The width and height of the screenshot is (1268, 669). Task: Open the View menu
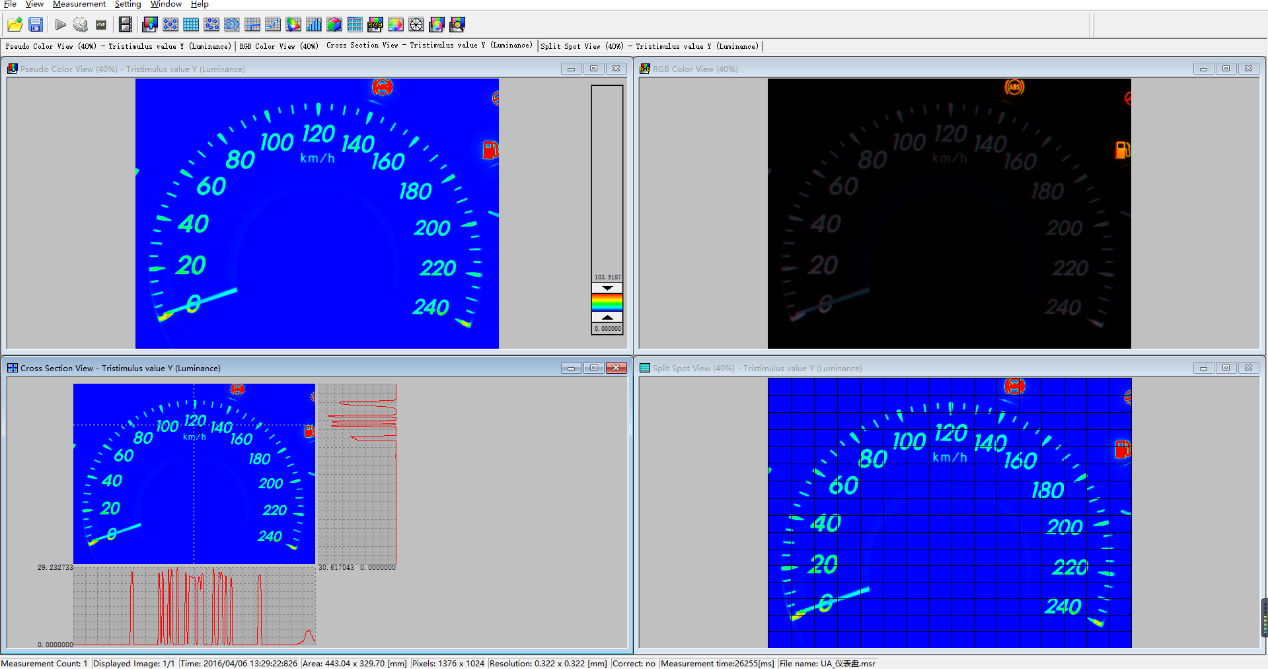click(34, 4)
